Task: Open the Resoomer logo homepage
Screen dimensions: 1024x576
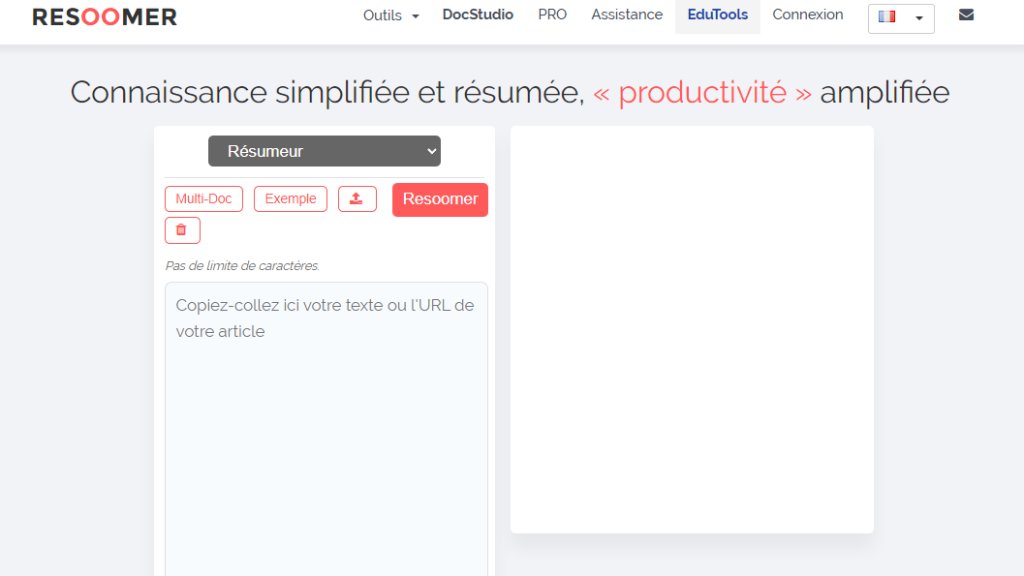Action: click(104, 17)
